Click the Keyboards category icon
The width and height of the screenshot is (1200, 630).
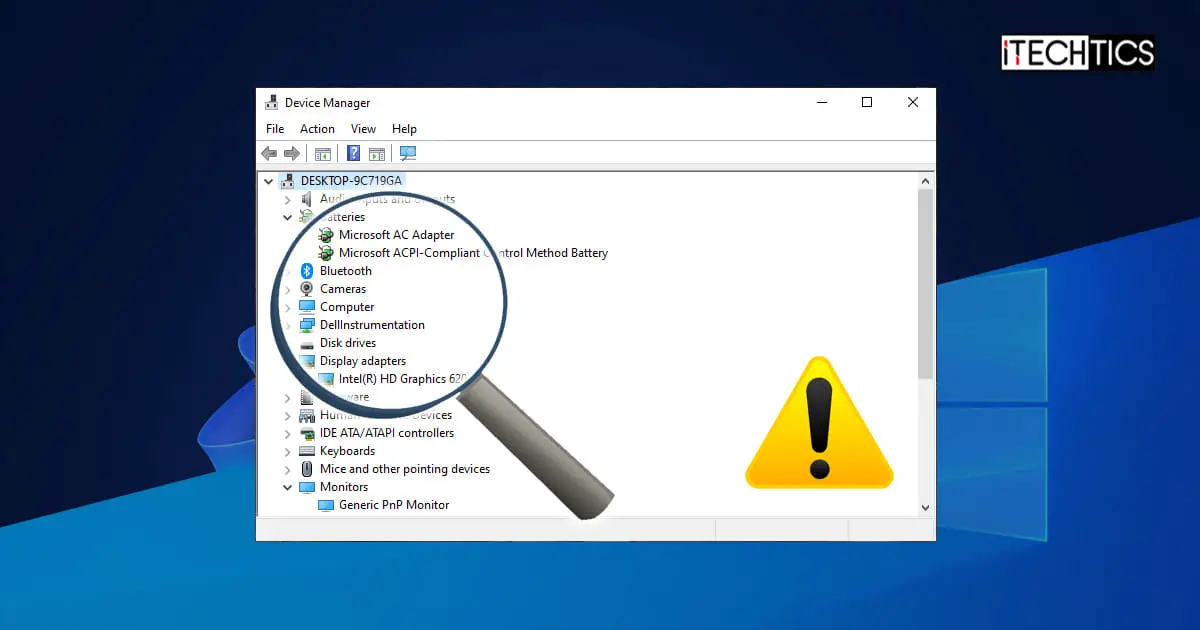click(307, 451)
